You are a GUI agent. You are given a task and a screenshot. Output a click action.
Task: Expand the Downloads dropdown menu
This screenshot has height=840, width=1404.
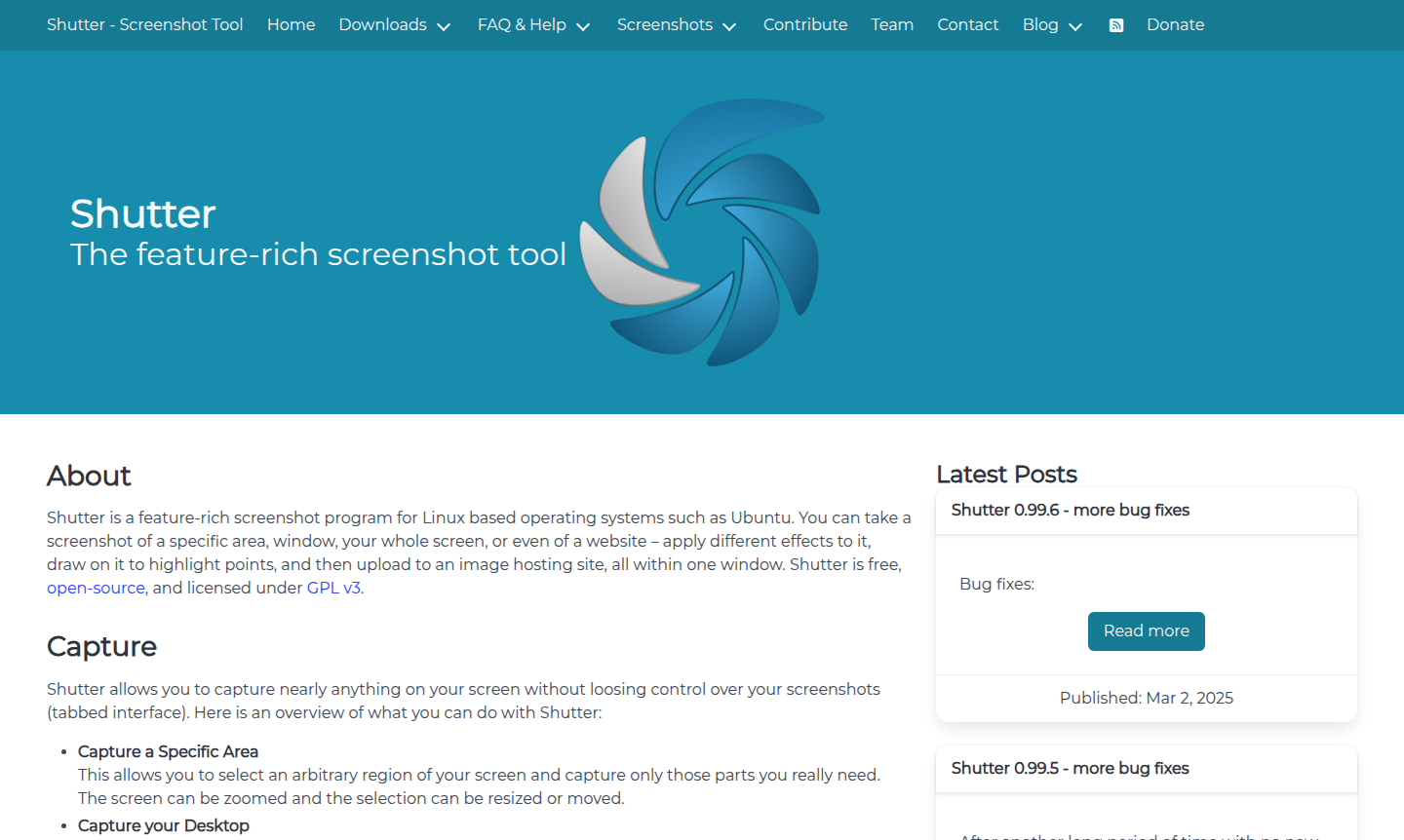[x=394, y=25]
